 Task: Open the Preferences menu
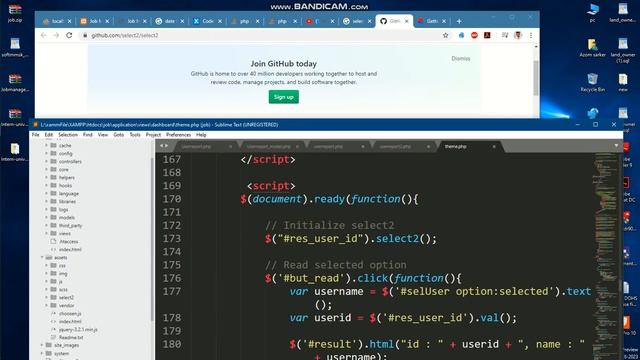[178, 135]
